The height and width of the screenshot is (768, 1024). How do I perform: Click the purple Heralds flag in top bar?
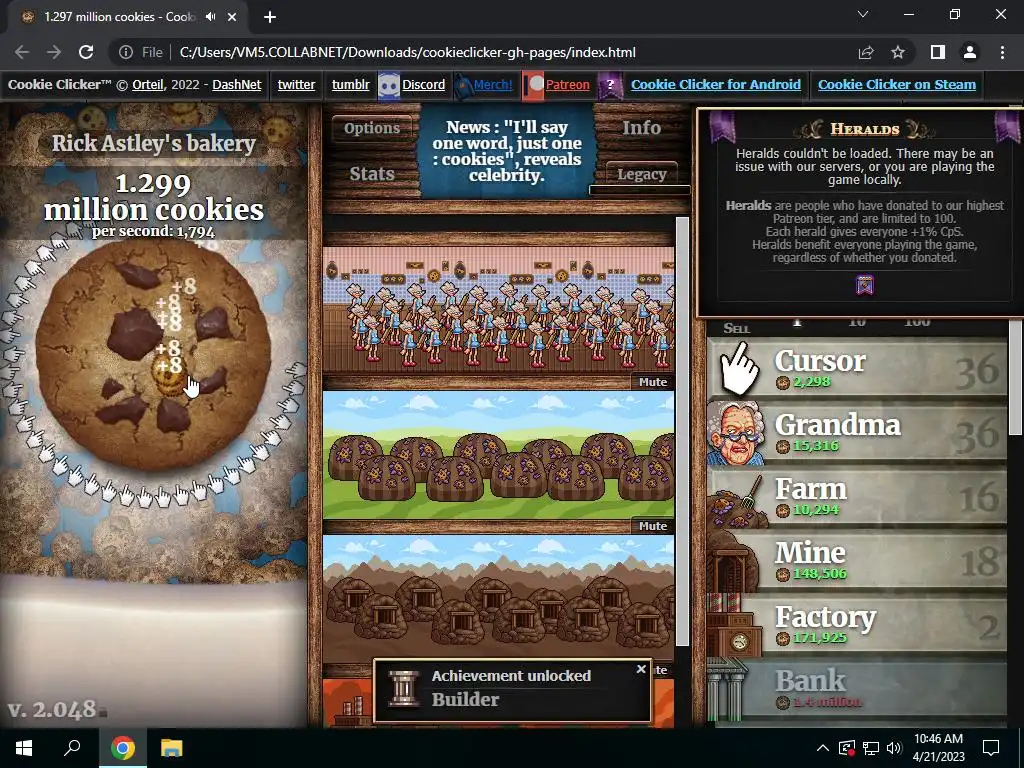[610, 85]
